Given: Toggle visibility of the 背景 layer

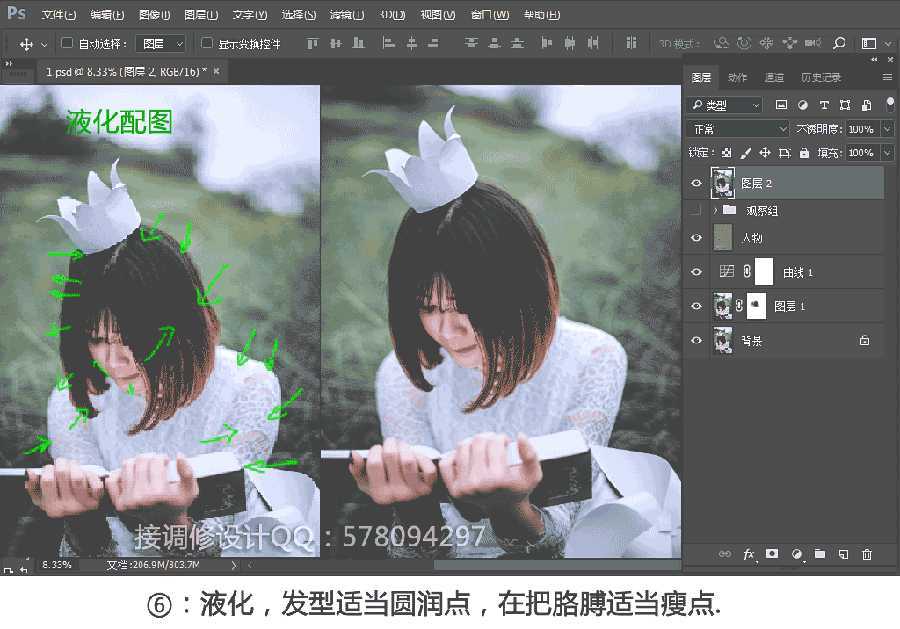Looking at the screenshot, I should pos(697,340).
